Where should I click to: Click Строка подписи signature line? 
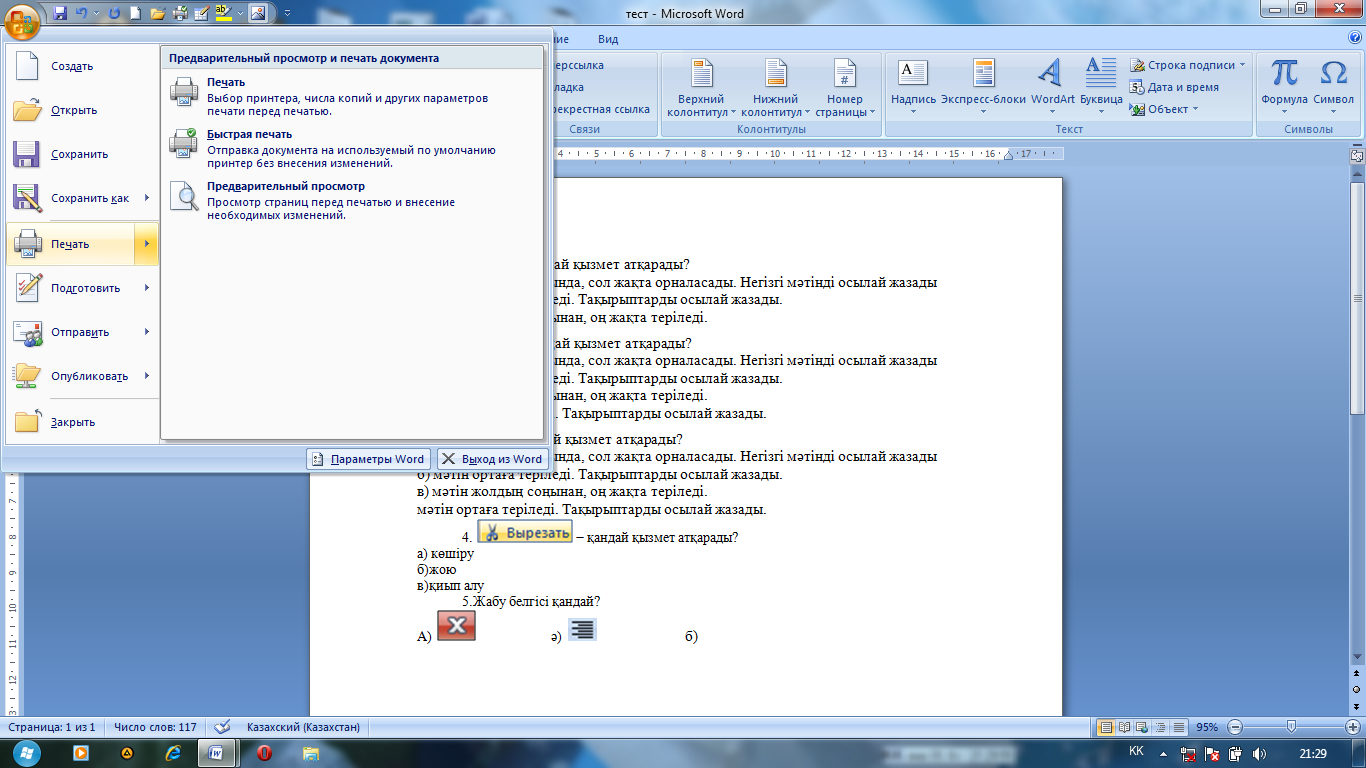coord(1188,65)
